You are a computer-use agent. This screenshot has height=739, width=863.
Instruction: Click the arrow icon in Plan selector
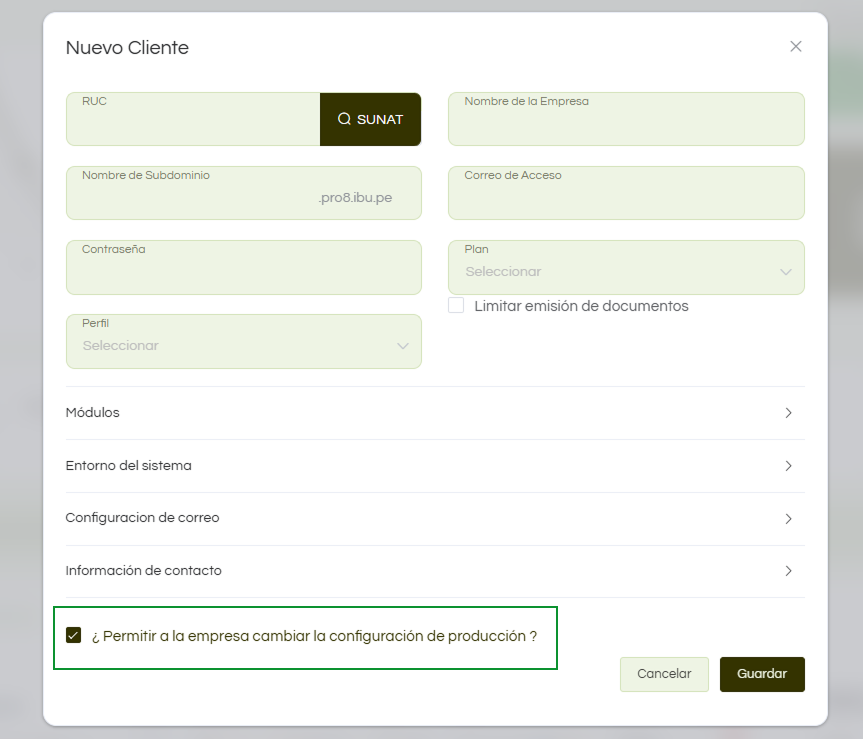click(x=785, y=272)
